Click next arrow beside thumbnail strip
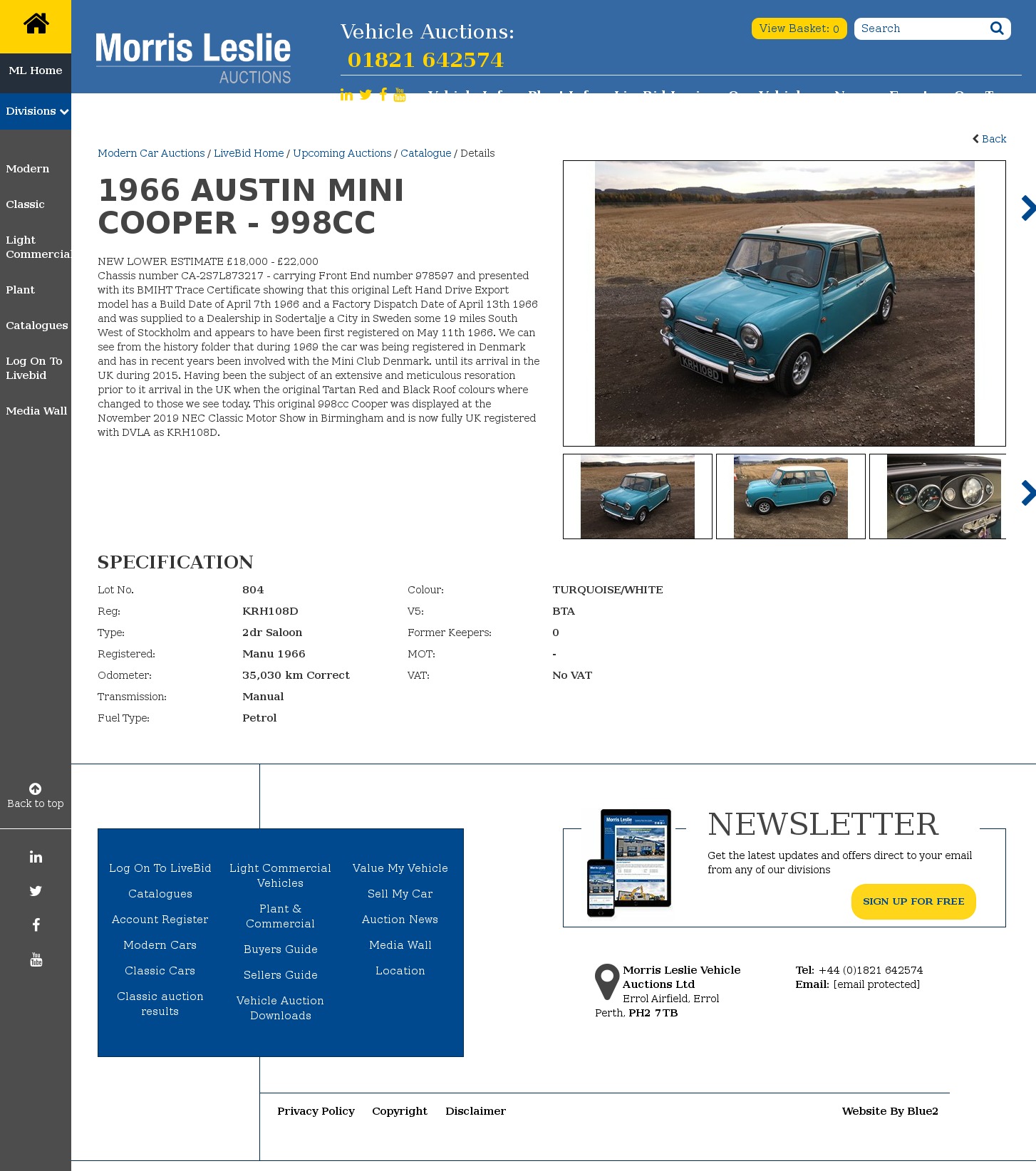The width and height of the screenshot is (1036, 1171). click(1027, 493)
